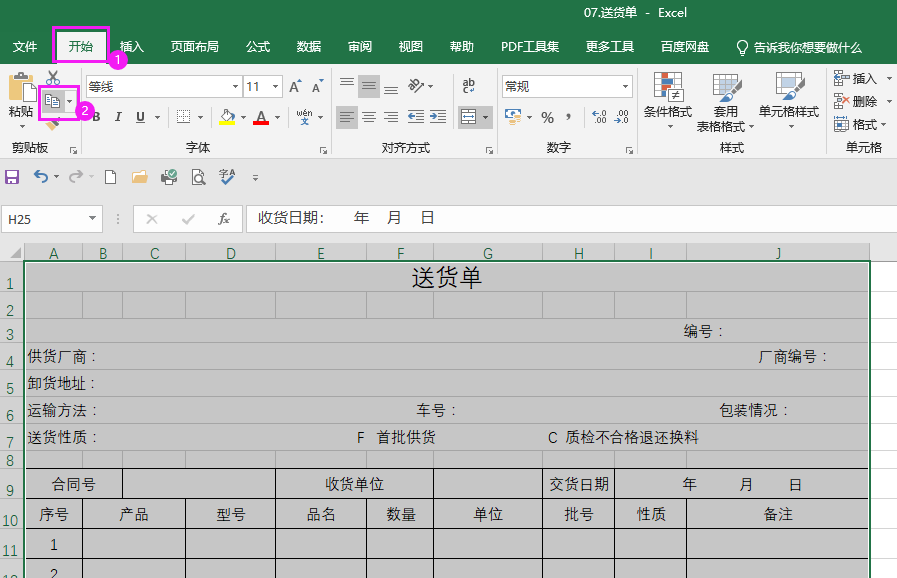Click the Insert Function fx icon
The height and width of the screenshot is (578, 897).
[x=222, y=218]
